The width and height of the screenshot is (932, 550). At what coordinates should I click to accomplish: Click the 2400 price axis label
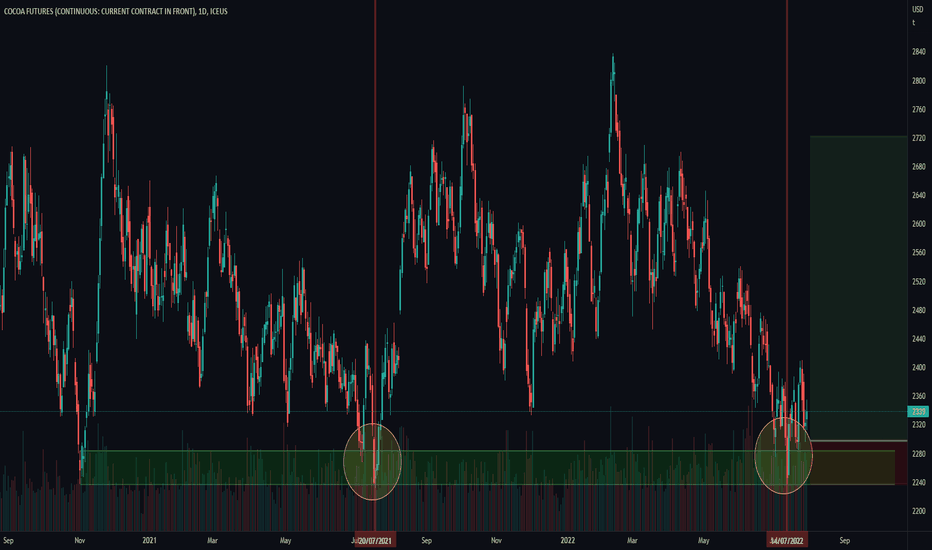pyautogui.click(x=918, y=367)
